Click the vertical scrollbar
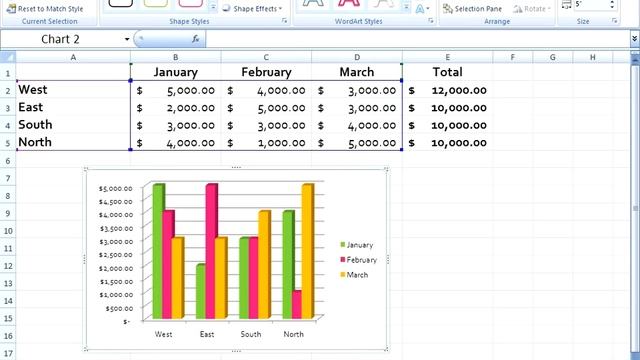Viewport: 640px width, 360px height. [x=635, y=208]
